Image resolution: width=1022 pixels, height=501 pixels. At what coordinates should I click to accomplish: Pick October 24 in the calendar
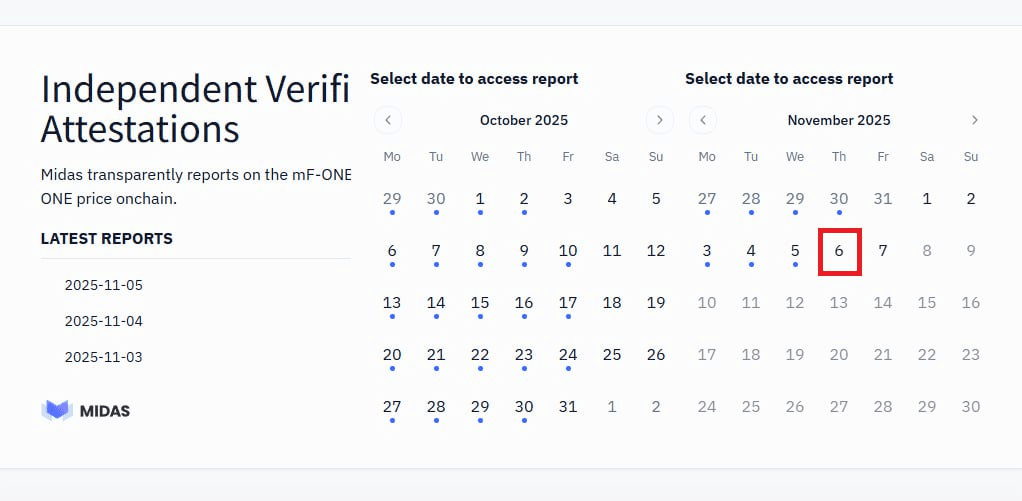pyautogui.click(x=568, y=355)
